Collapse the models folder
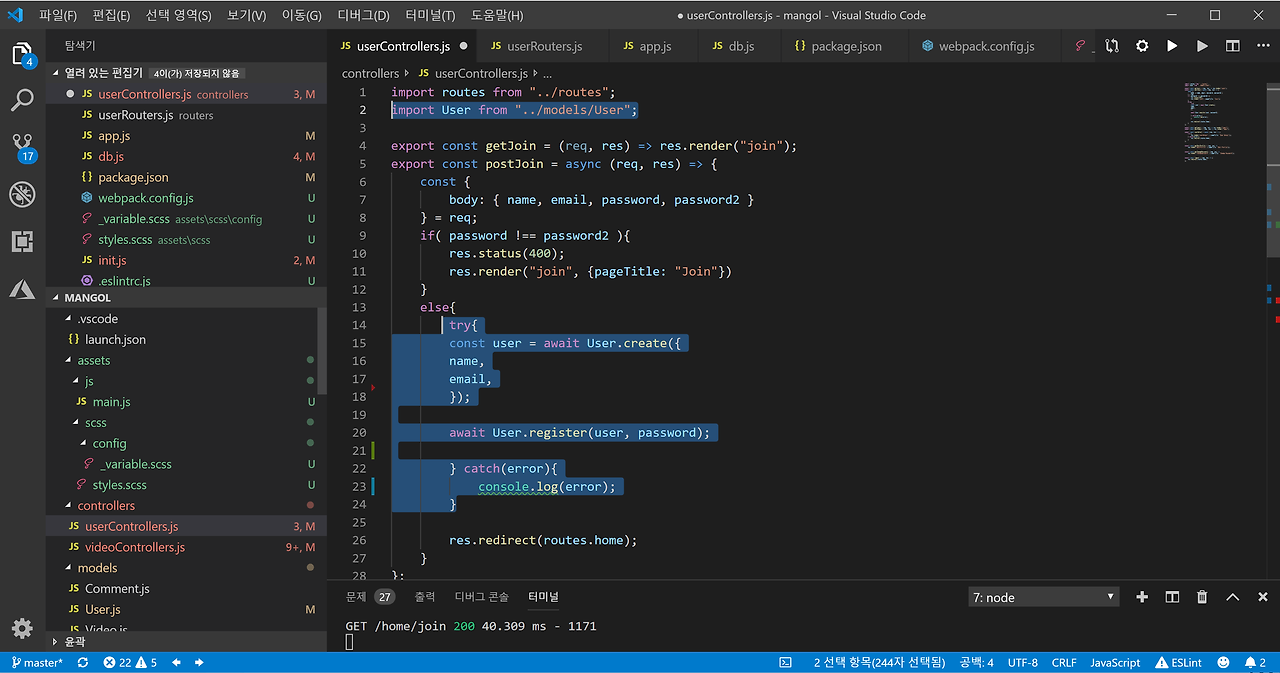Screen dimensions: 1280x673 [187, 568]
